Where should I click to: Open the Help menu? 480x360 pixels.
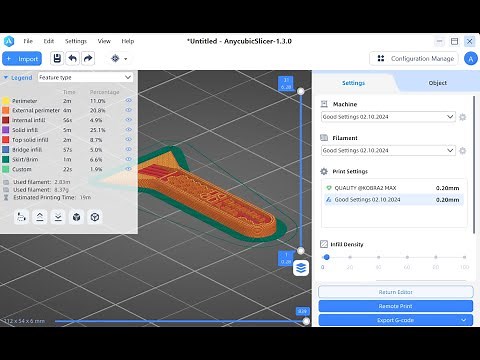128,41
